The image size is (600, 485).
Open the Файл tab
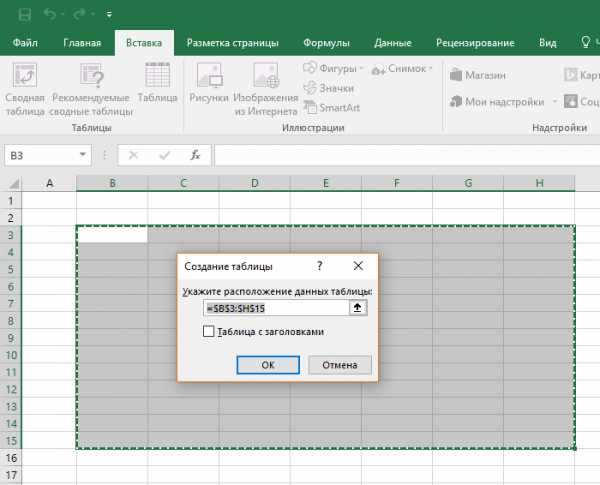click(25, 42)
